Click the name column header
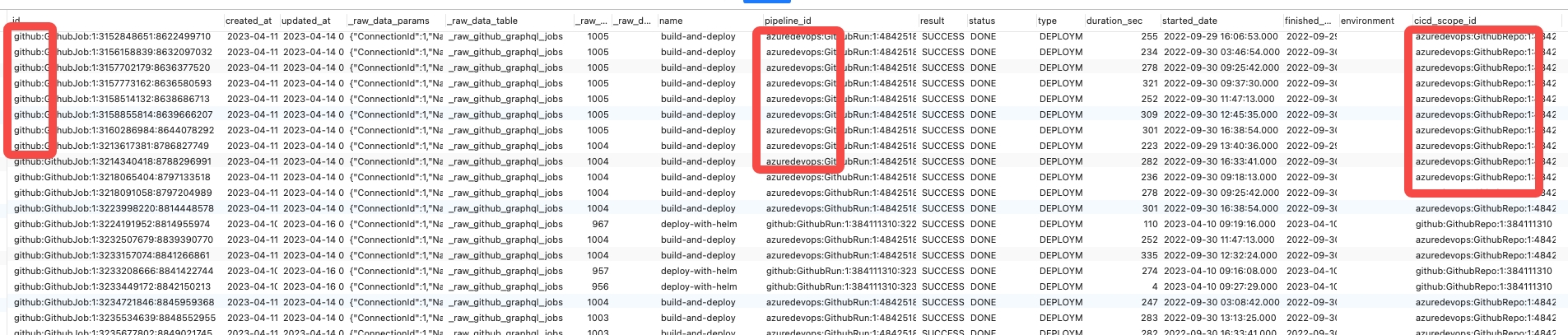 point(671,21)
